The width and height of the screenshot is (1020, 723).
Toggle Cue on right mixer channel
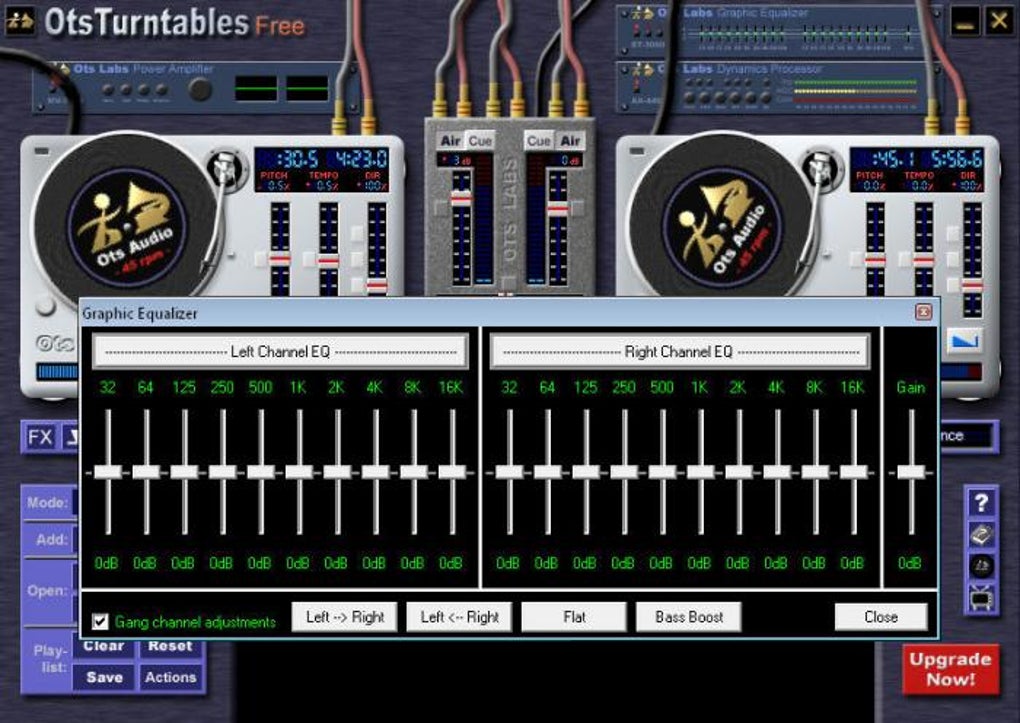tap(539, 141)
